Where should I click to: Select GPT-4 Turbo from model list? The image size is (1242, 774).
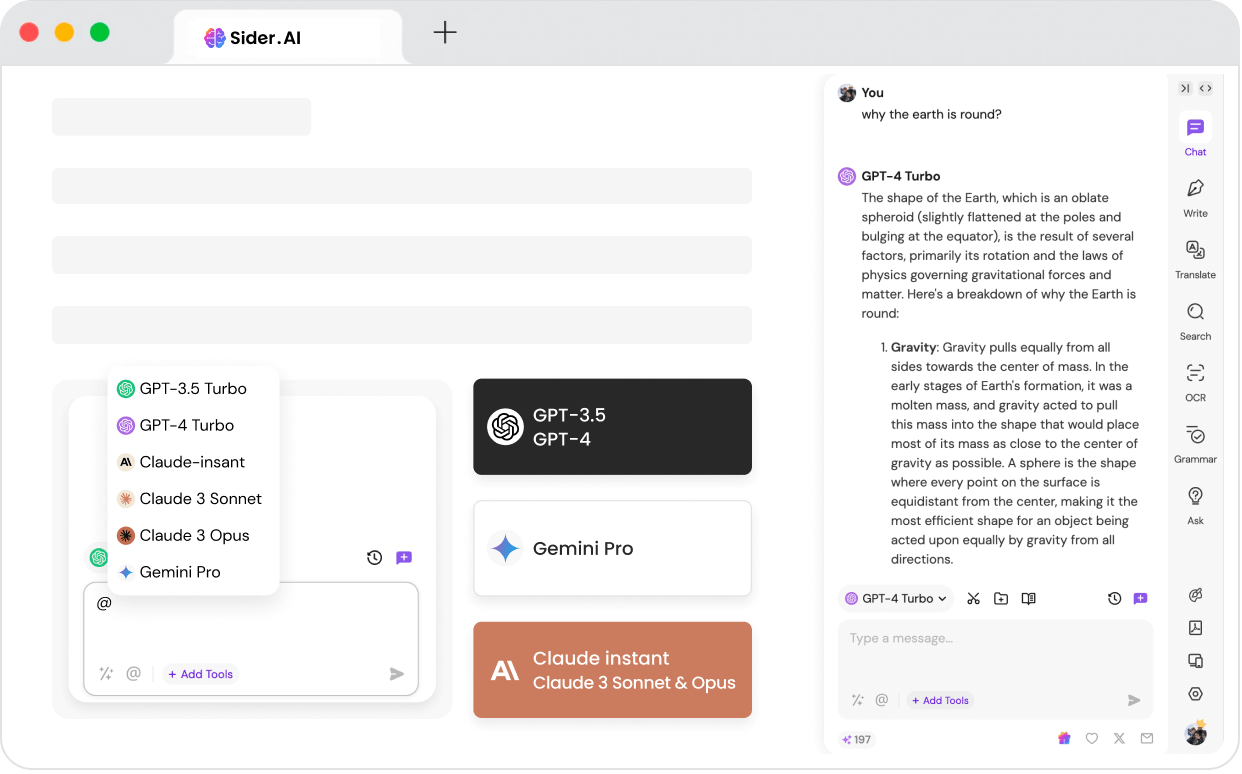[x=193, y=425]
